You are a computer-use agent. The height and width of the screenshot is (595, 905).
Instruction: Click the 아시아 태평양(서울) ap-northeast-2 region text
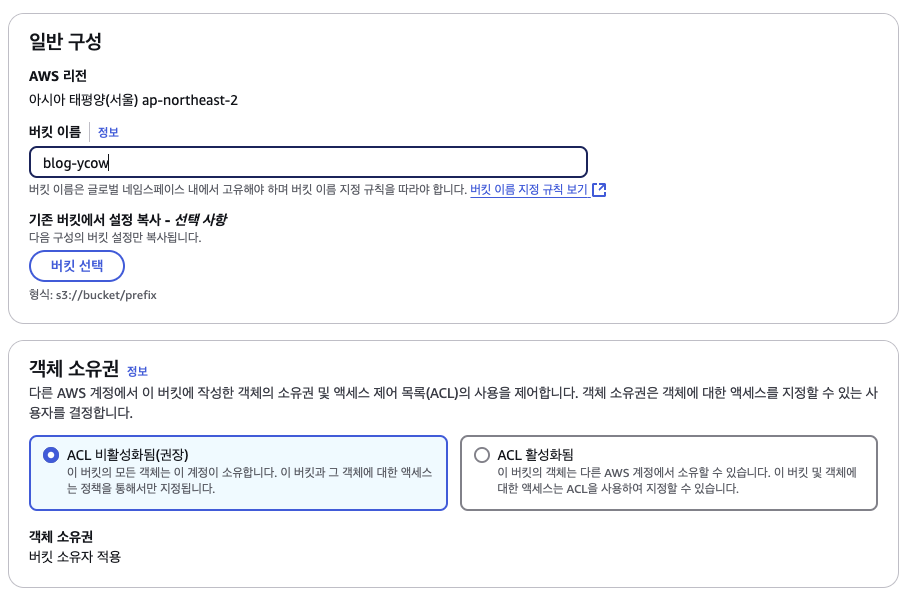(x=133, y=100)
